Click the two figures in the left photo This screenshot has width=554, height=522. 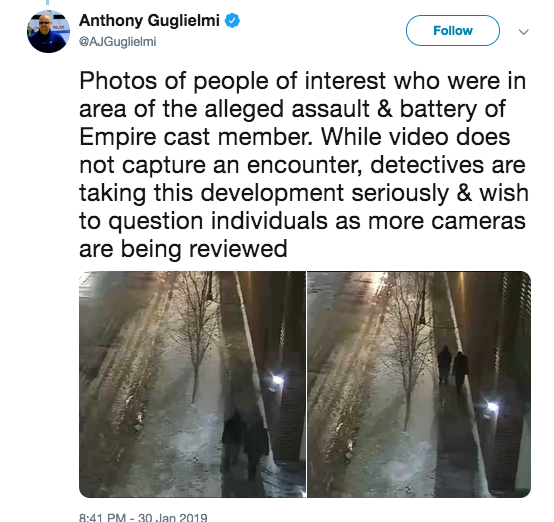(246, 444)
